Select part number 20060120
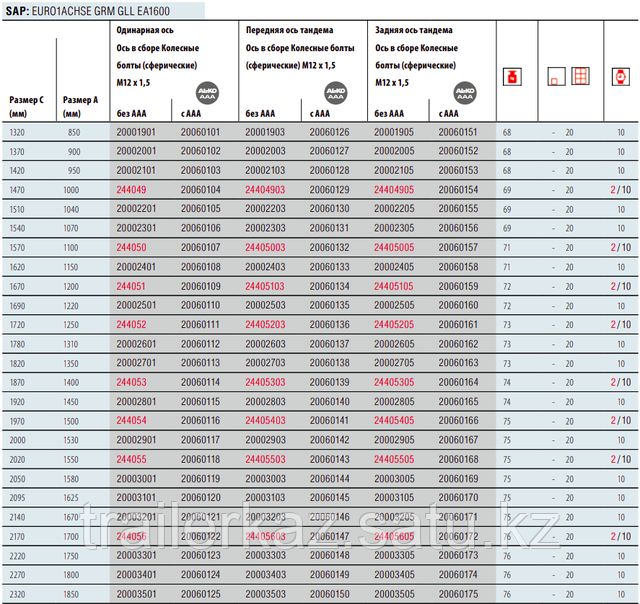This screenshot has height=604, width=640. click(200, 497)
